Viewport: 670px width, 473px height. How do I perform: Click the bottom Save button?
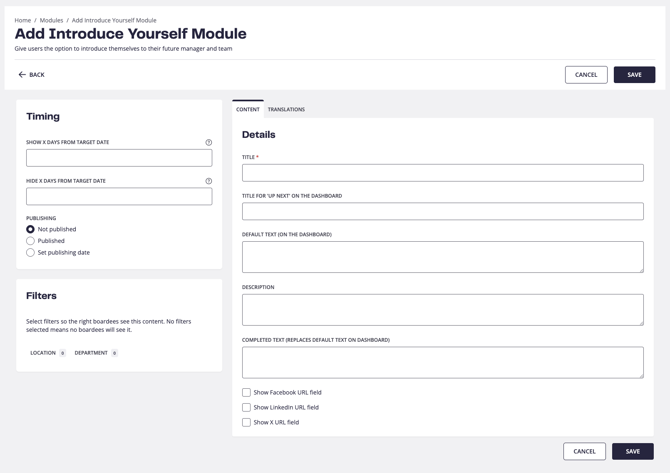pos(633,451)
